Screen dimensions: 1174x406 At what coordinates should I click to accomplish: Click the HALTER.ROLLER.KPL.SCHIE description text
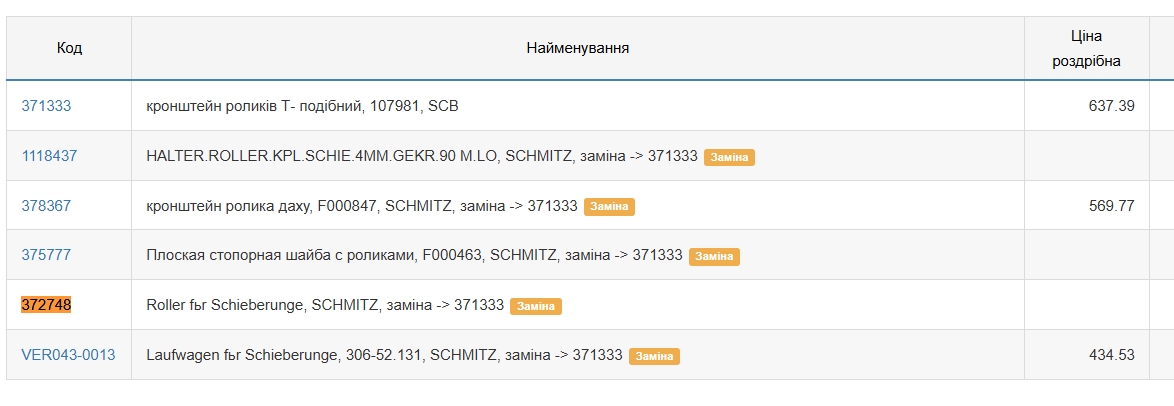pos(422,155)
